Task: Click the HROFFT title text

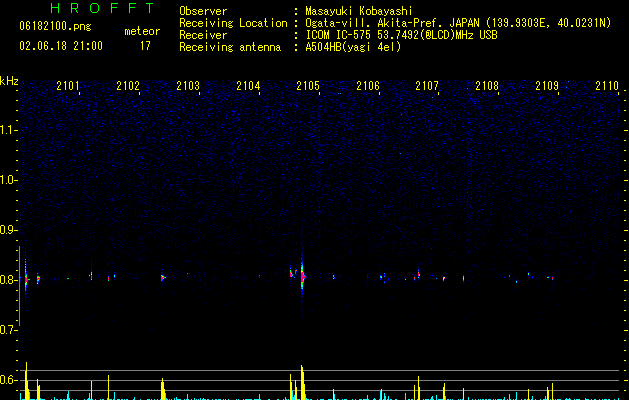Action: (103, 8)
